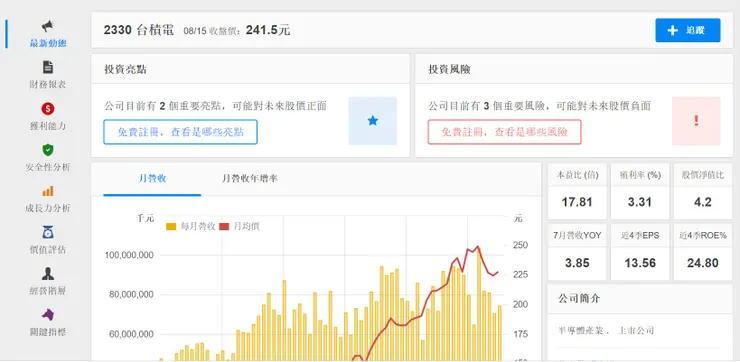Click the 投資亮點 panel heading
Image resolution: width=740 pixels, height=362 pixels.
125,69
